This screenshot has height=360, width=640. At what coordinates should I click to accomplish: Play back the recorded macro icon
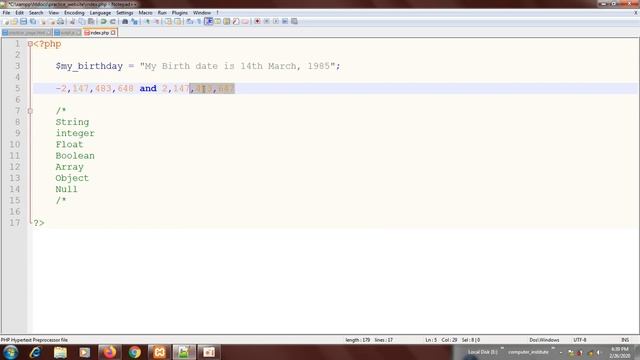(276, 21)
